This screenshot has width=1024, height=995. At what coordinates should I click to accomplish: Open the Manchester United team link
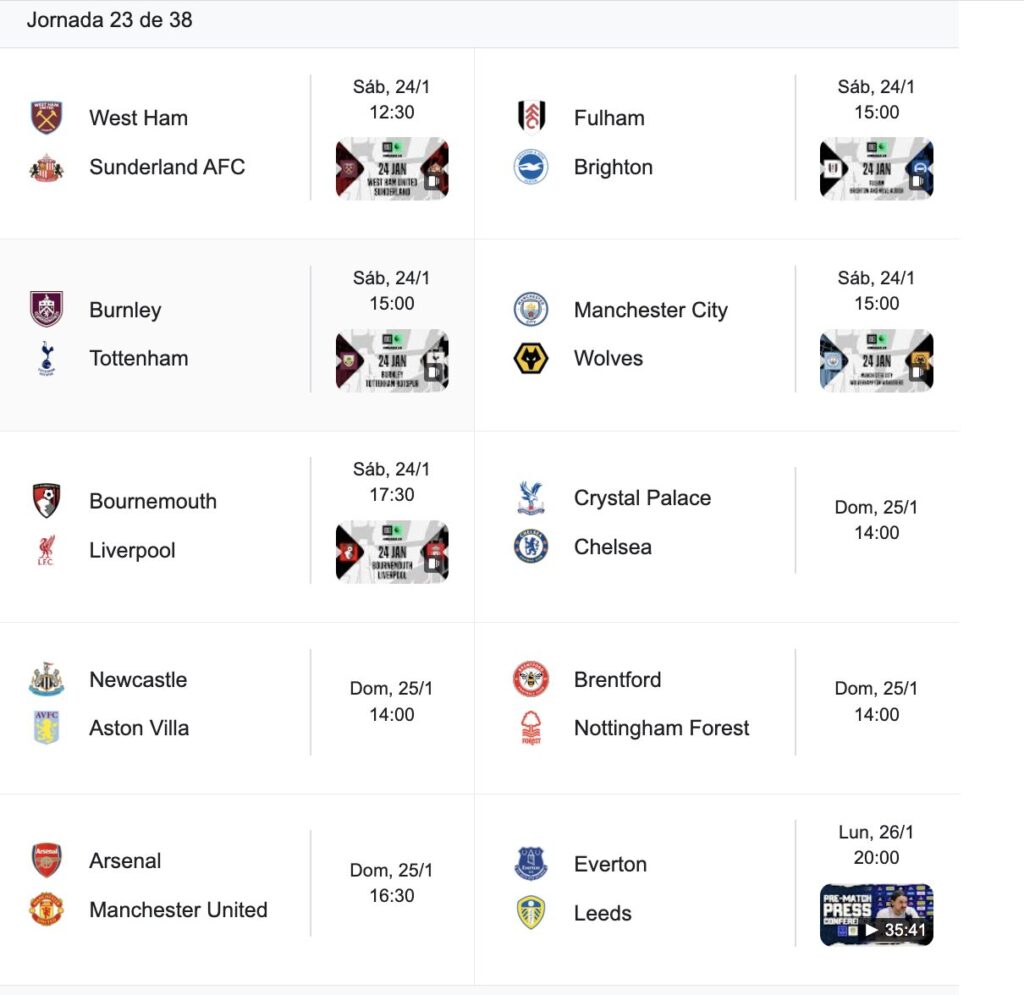coord(178,910)
